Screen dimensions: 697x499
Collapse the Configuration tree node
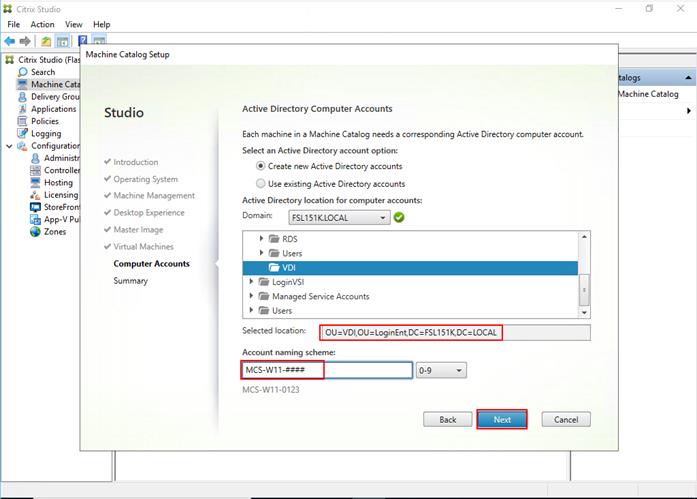tap(9, 146)
